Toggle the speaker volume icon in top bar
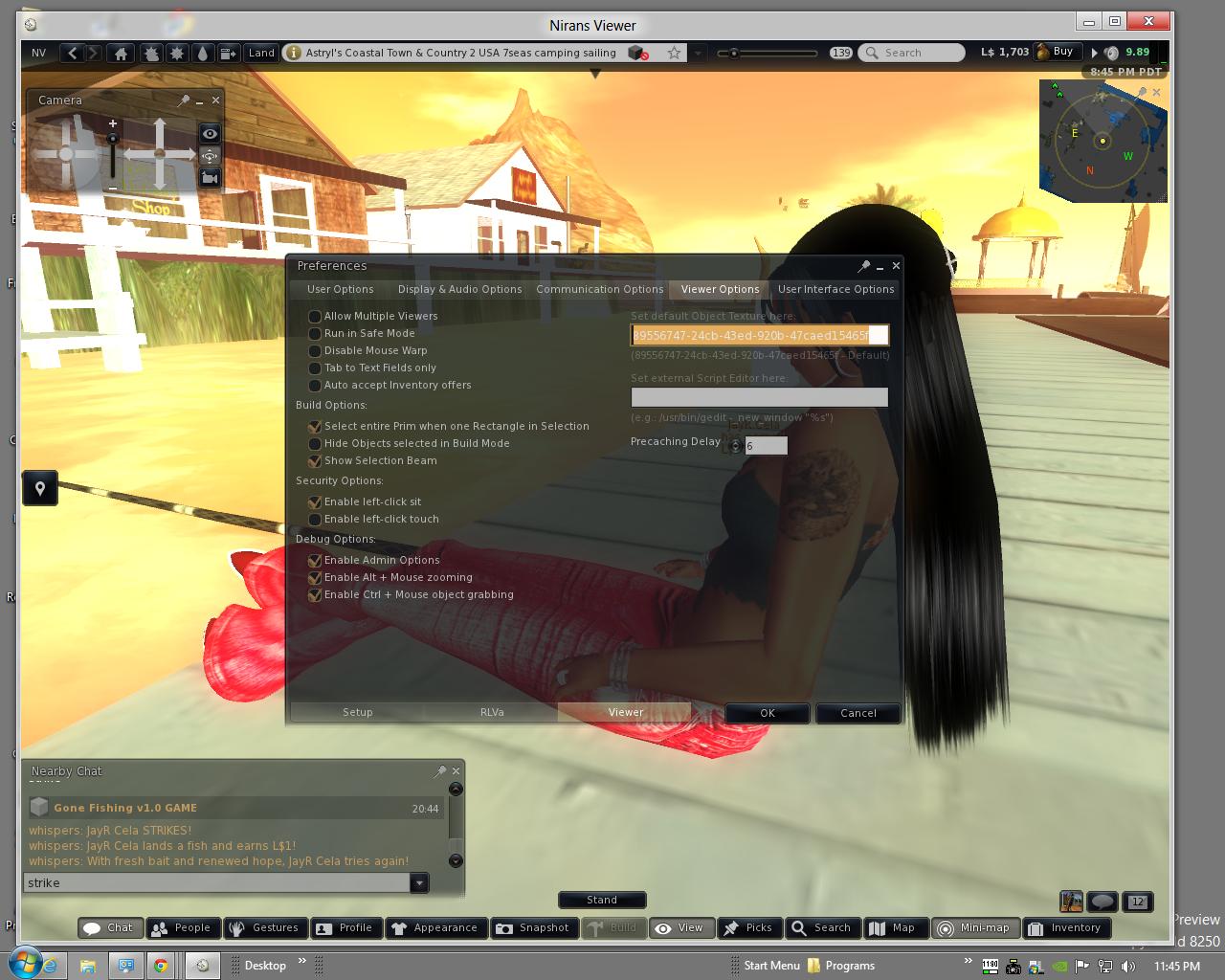This screenshot has height=980, width=1225. (1111, 53)
